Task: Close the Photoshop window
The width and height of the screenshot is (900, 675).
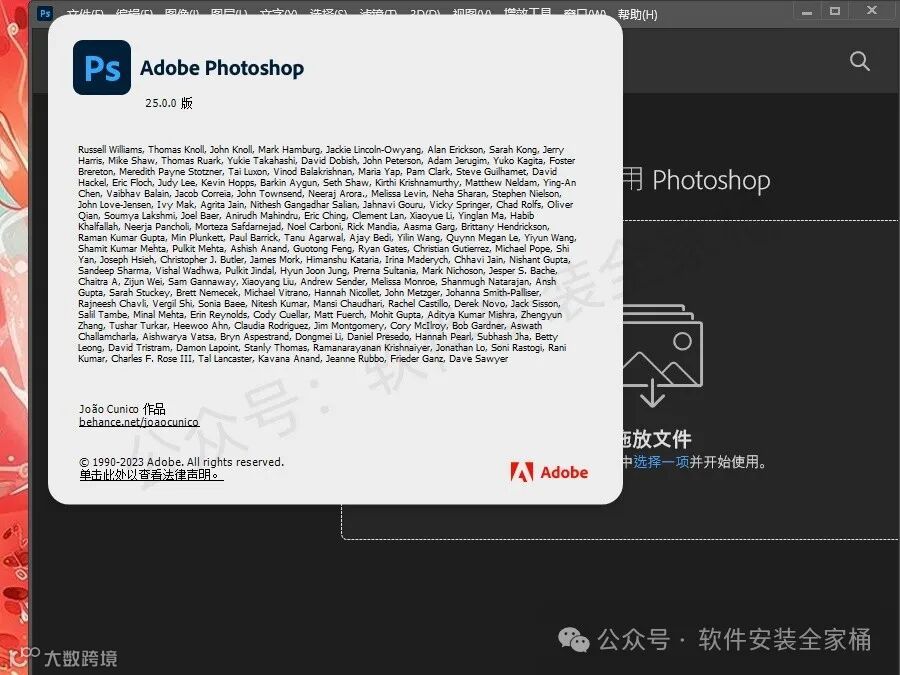Action: click(871, 10)
